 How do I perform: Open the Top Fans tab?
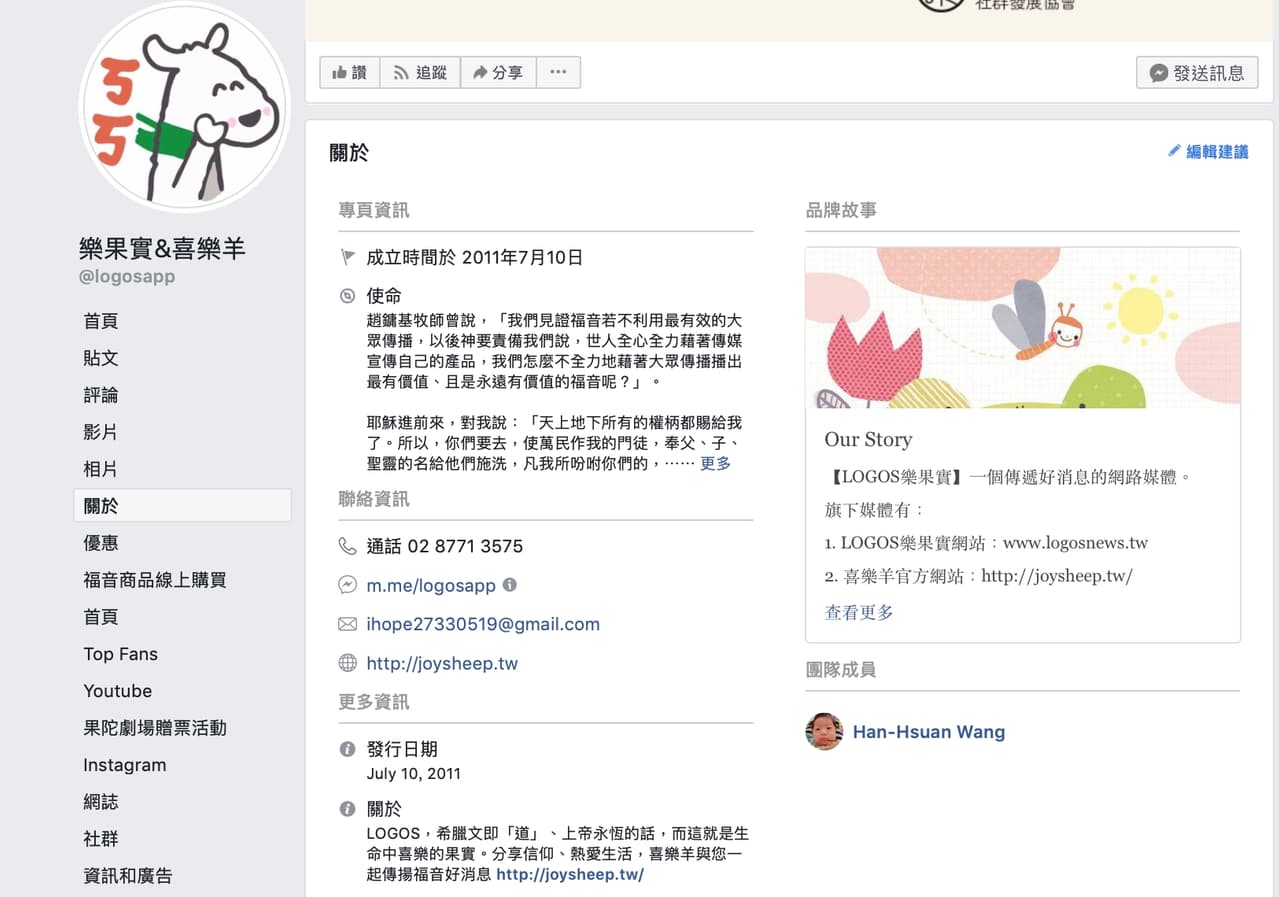(x=121, y=654)
